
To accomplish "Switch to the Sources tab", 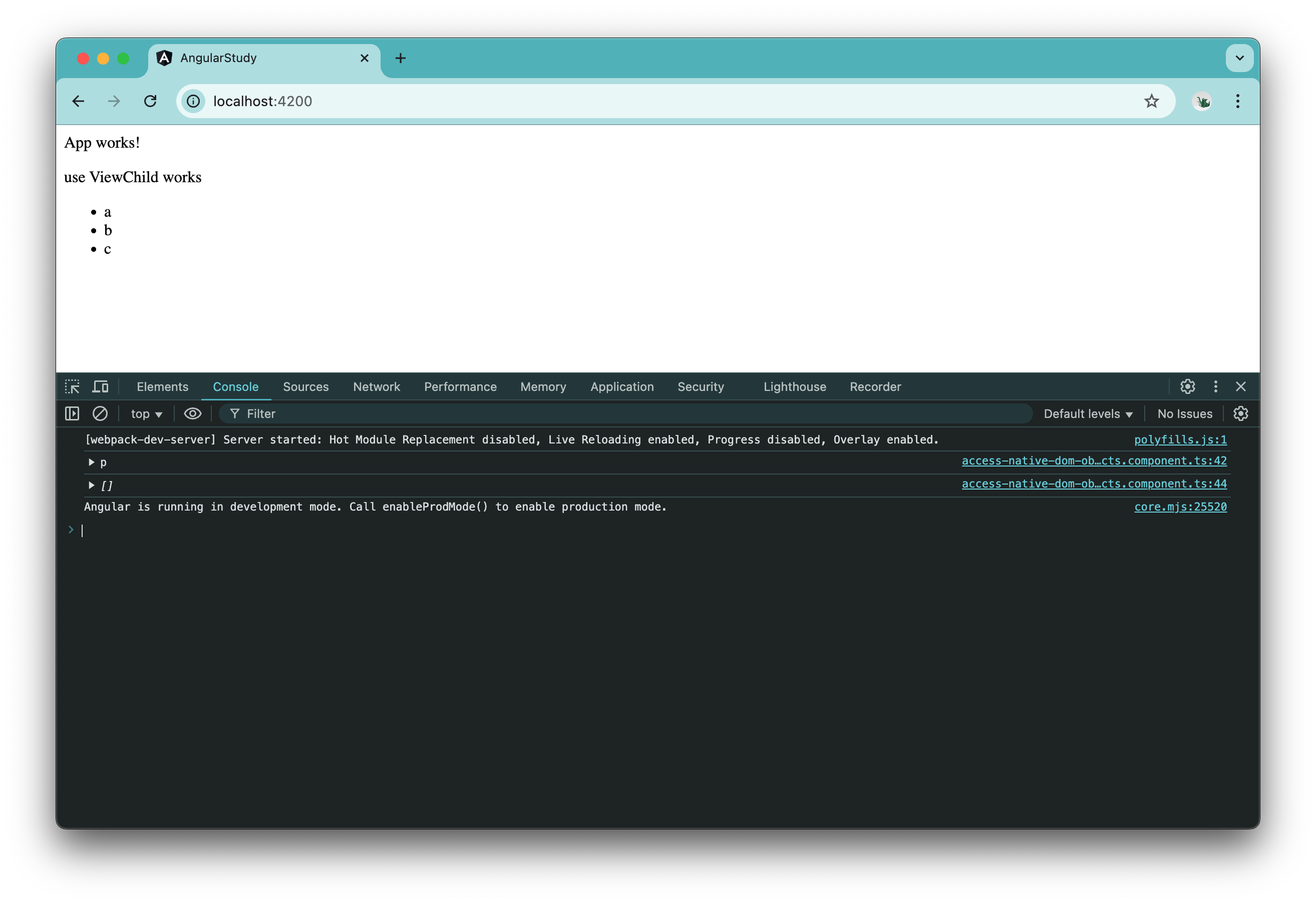I will pyautogui.click(x=306, y=386).
